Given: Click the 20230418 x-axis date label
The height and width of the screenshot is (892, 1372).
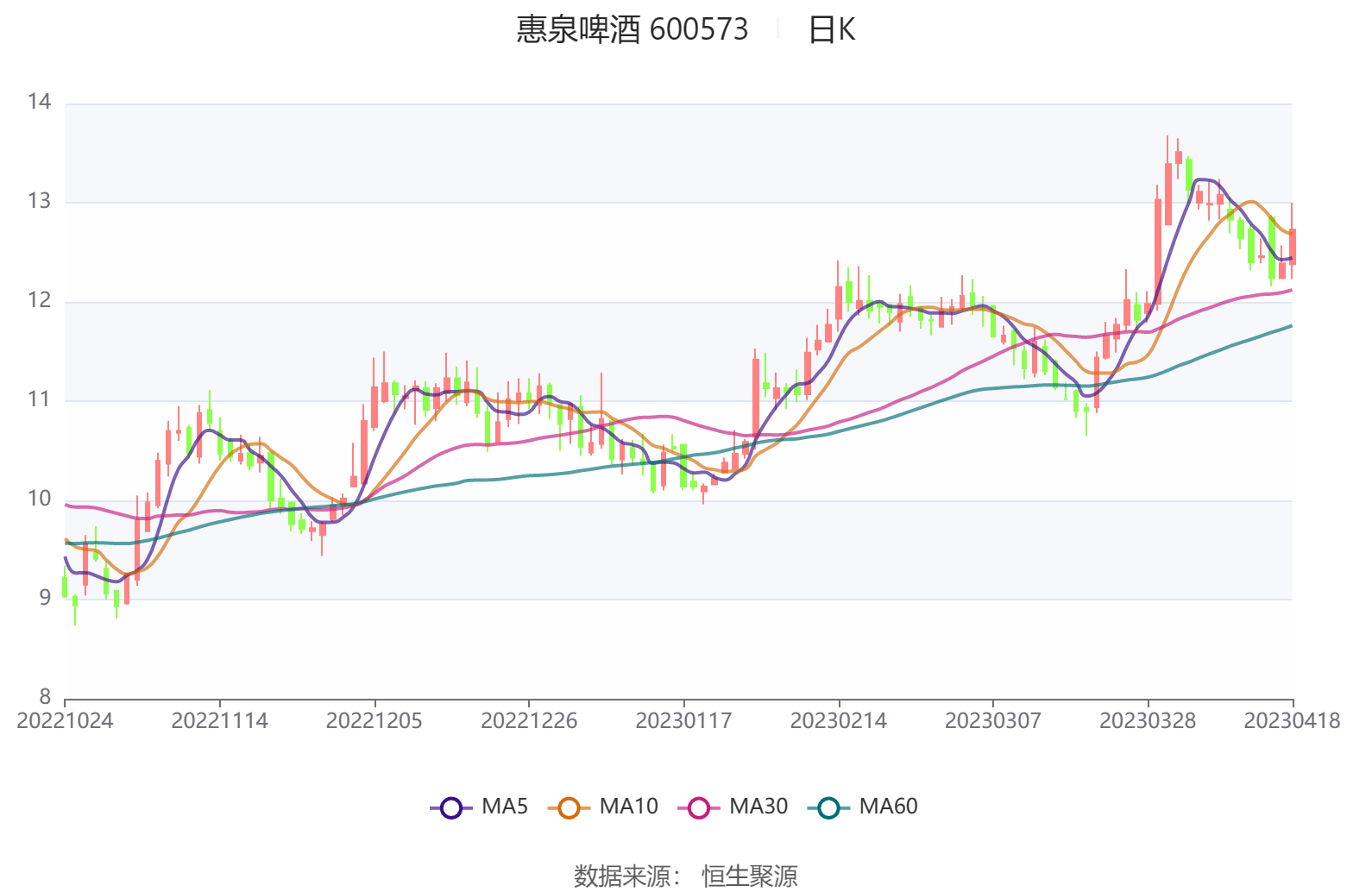Looking at the screenshot, I should pos(1292,721).
